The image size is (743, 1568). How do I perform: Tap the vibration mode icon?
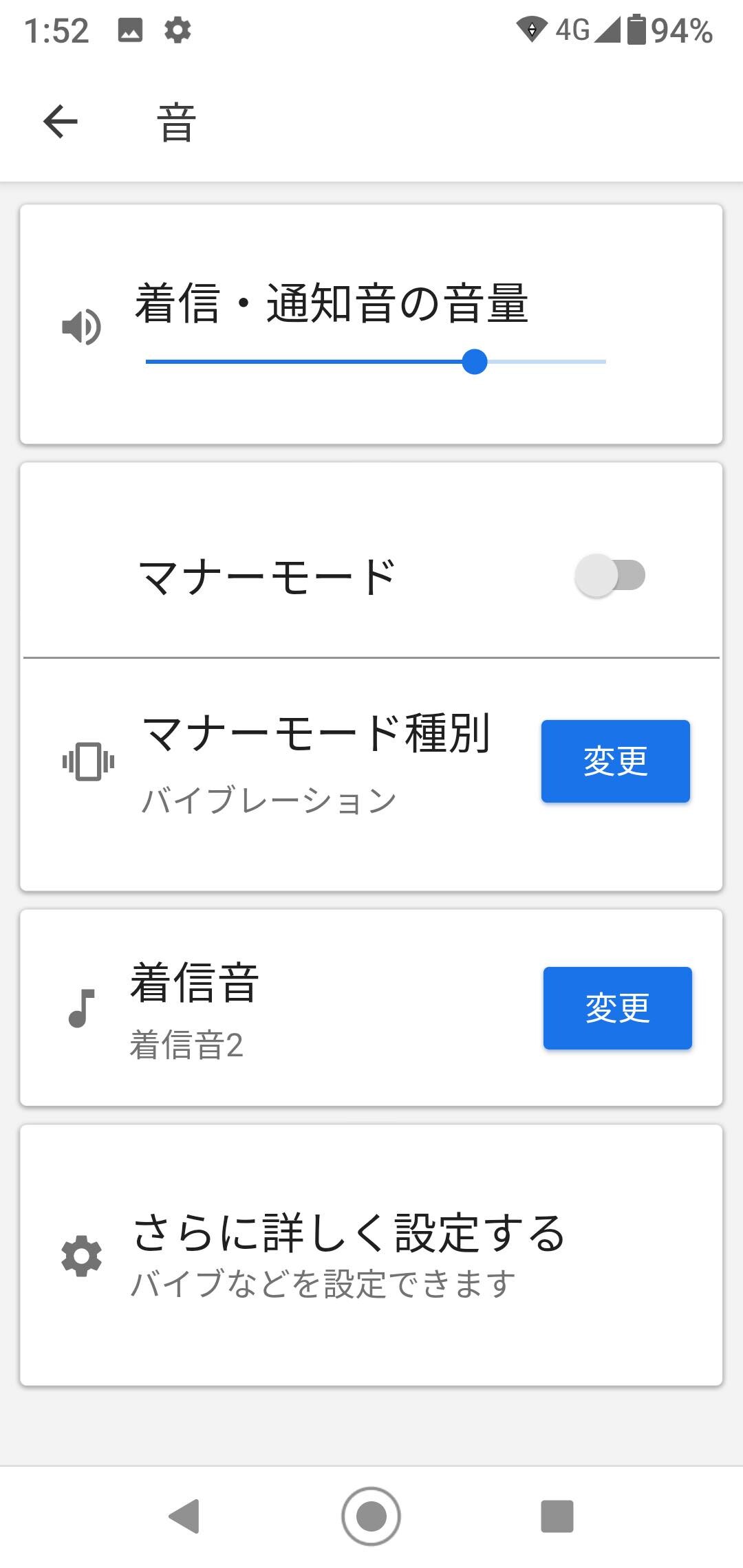88,761
